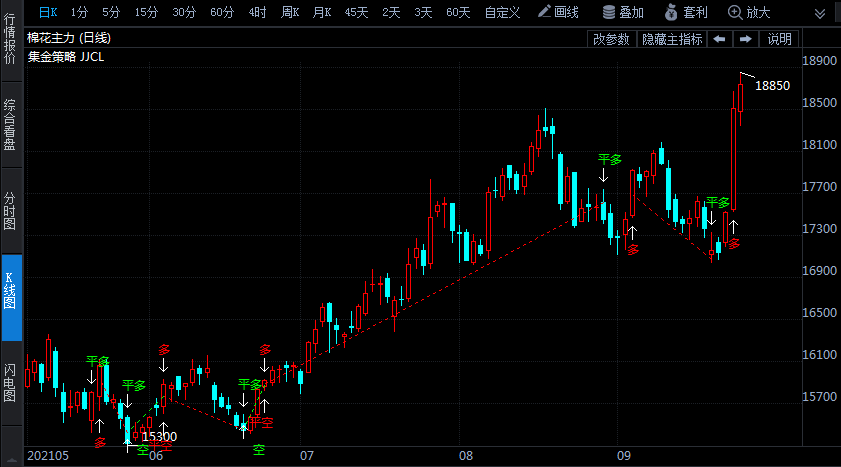Open the 自定义 custom period option

(502, 12)
